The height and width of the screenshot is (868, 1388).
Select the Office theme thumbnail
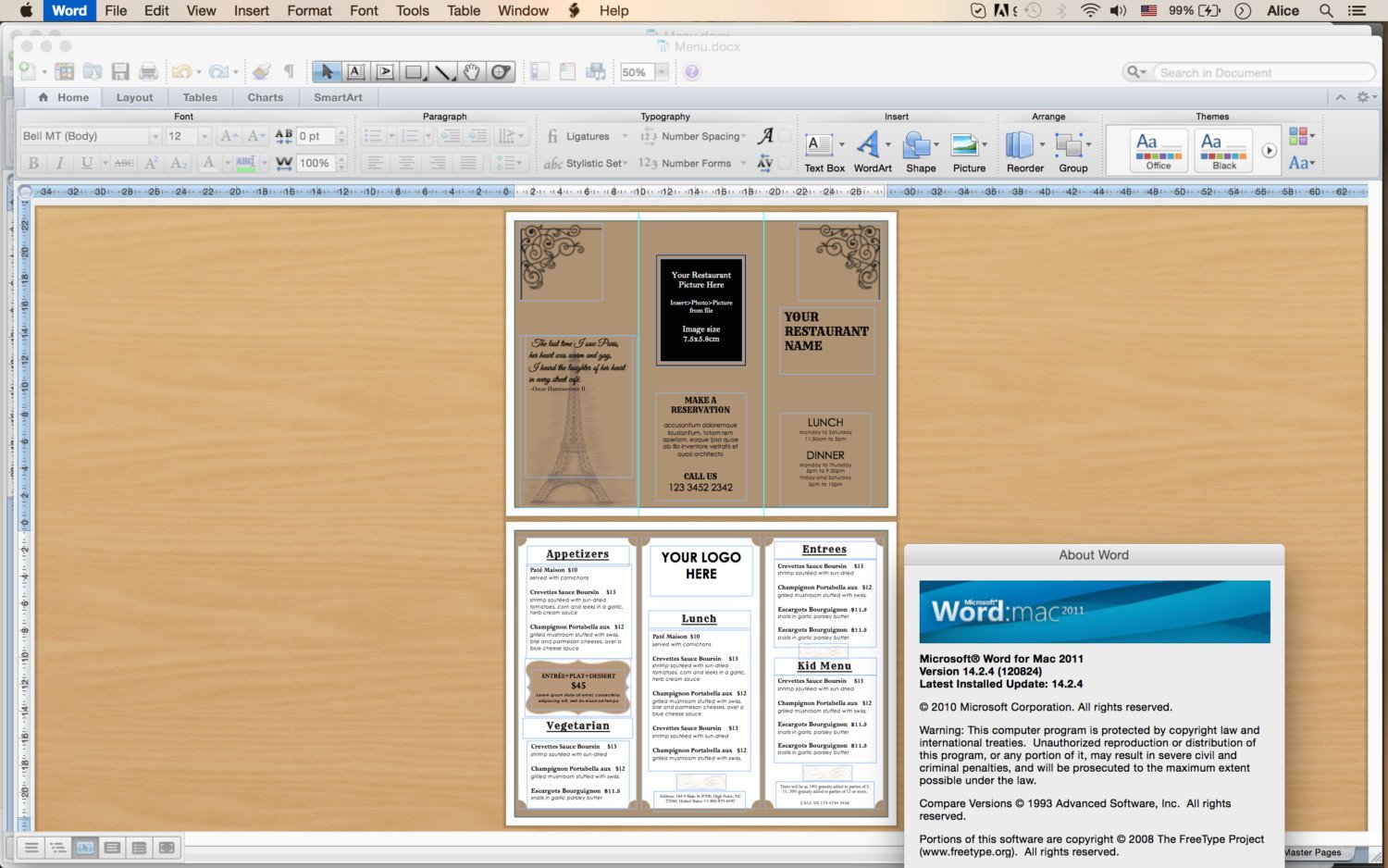pos(1159,150)
